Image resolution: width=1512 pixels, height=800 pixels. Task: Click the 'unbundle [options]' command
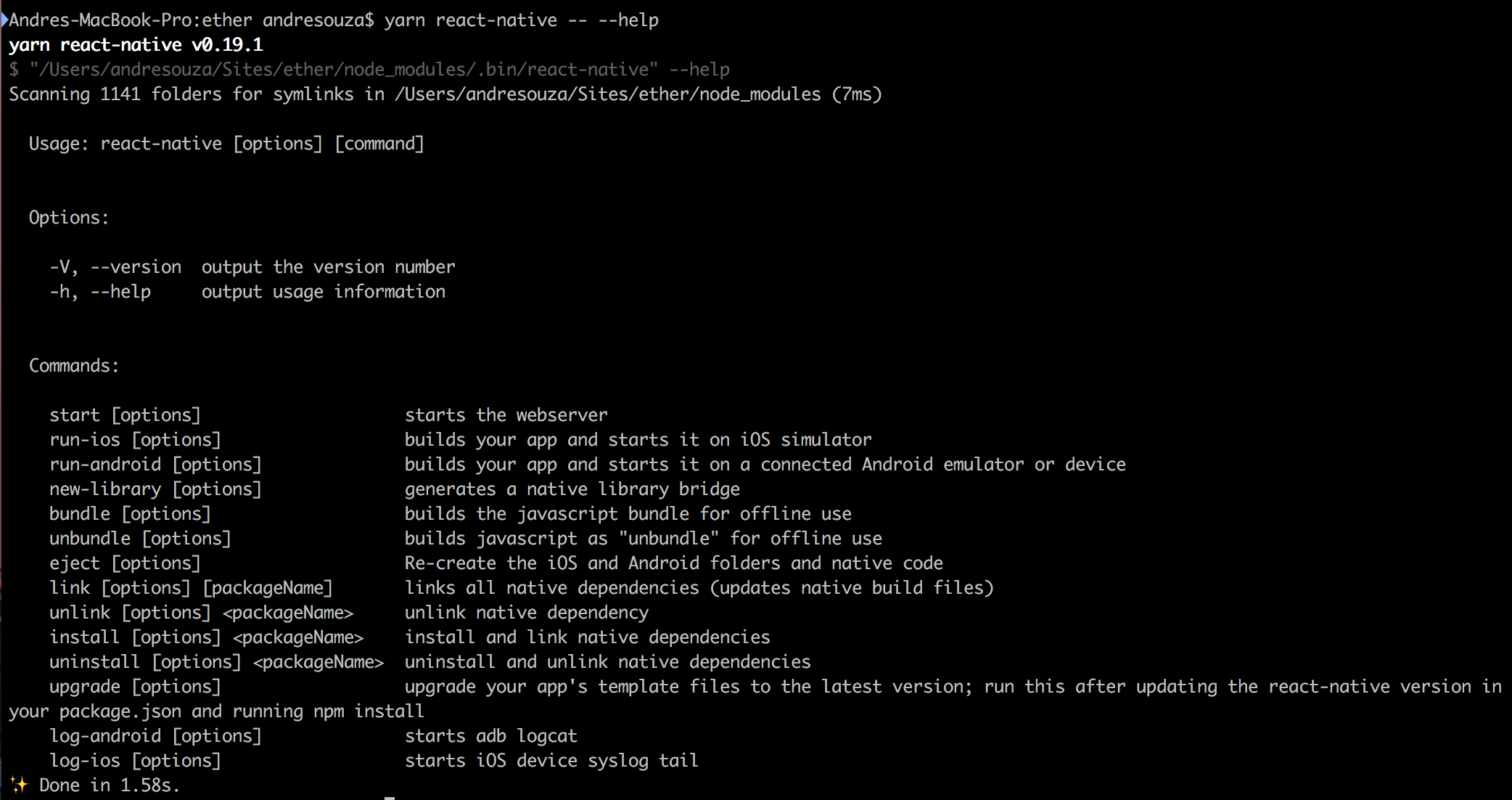pos(140,539)
